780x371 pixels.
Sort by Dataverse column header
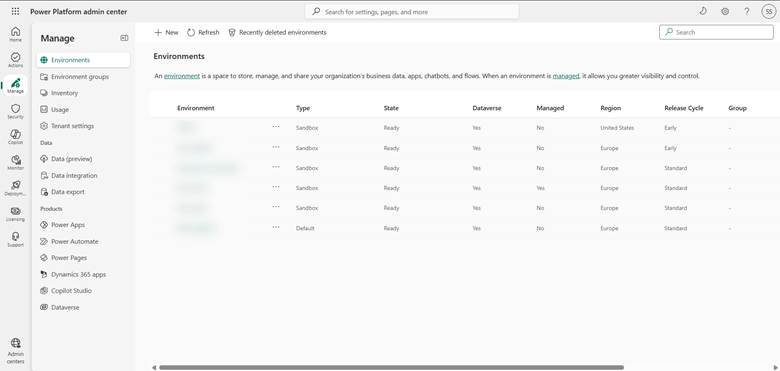pyautogui.click(x=487, y=108)
